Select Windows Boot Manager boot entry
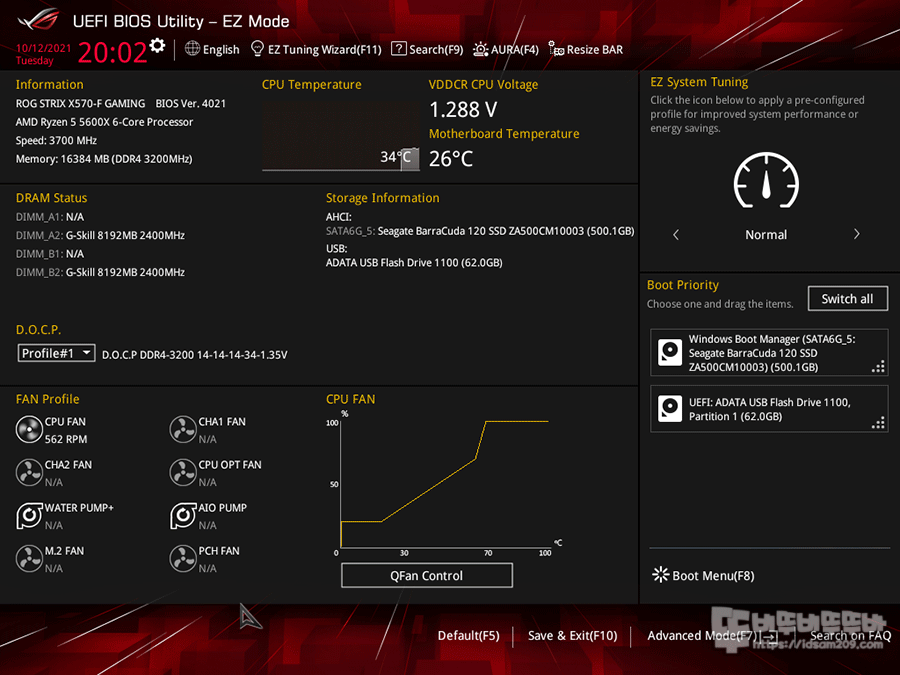900x675 pixels. tap(769, 352)
